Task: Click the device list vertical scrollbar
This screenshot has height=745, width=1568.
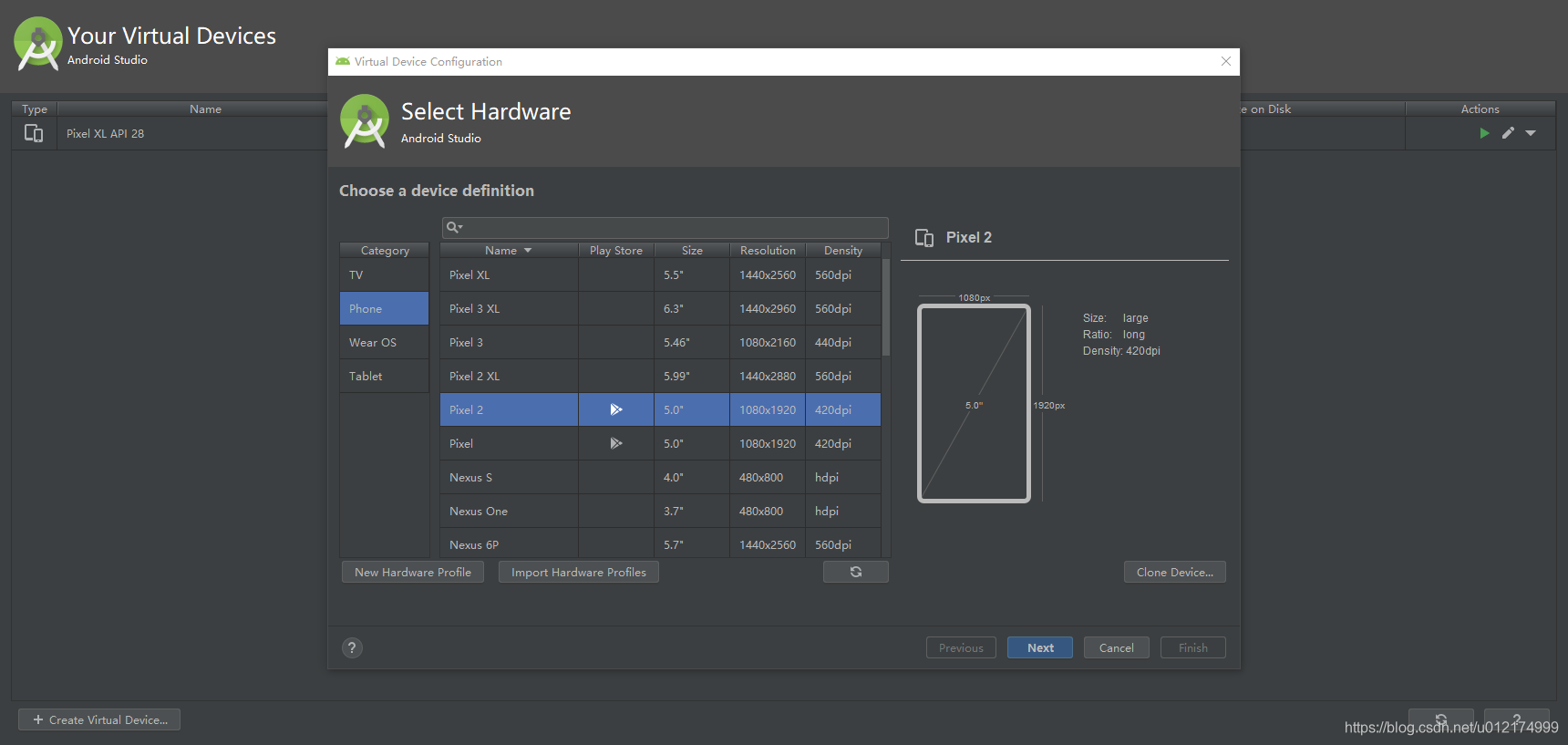Action: (x=886, y=307)
